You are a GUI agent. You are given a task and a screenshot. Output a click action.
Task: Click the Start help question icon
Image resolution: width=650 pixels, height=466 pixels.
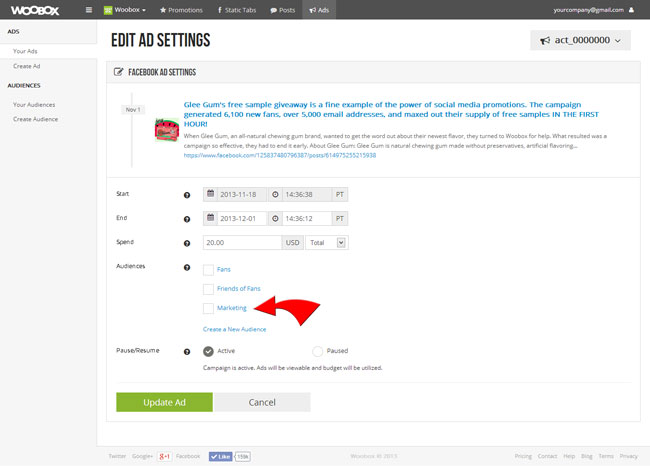coord(187,195)
